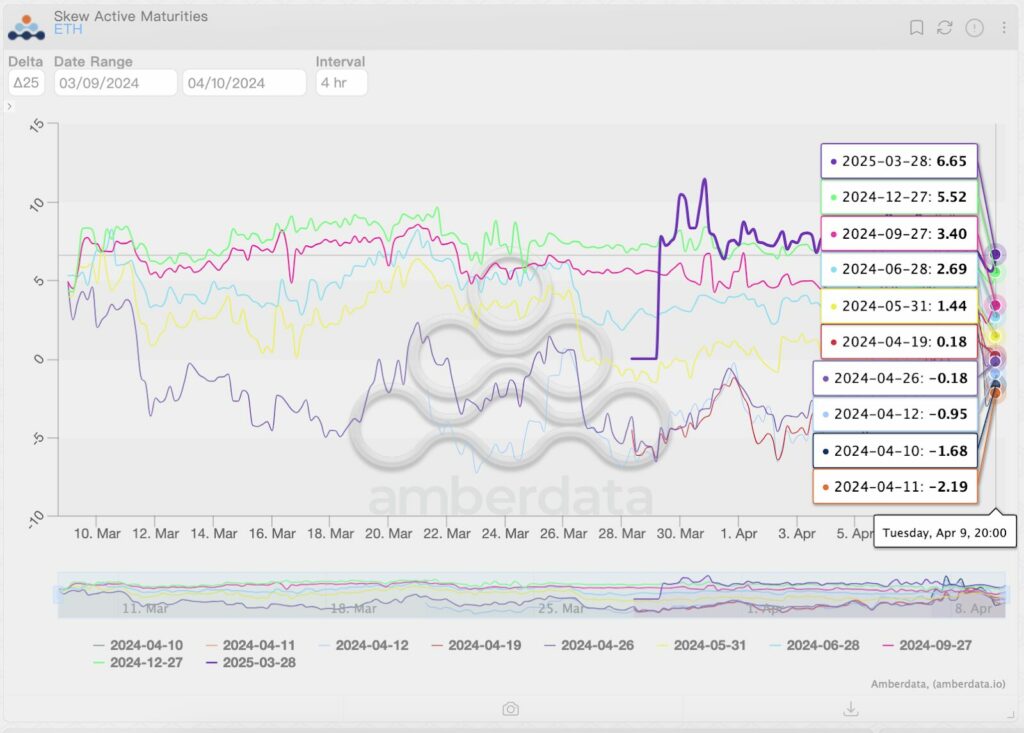Click the ETH asset label
This screenshot has height=733, width=1024.
[x=68, y=29]
